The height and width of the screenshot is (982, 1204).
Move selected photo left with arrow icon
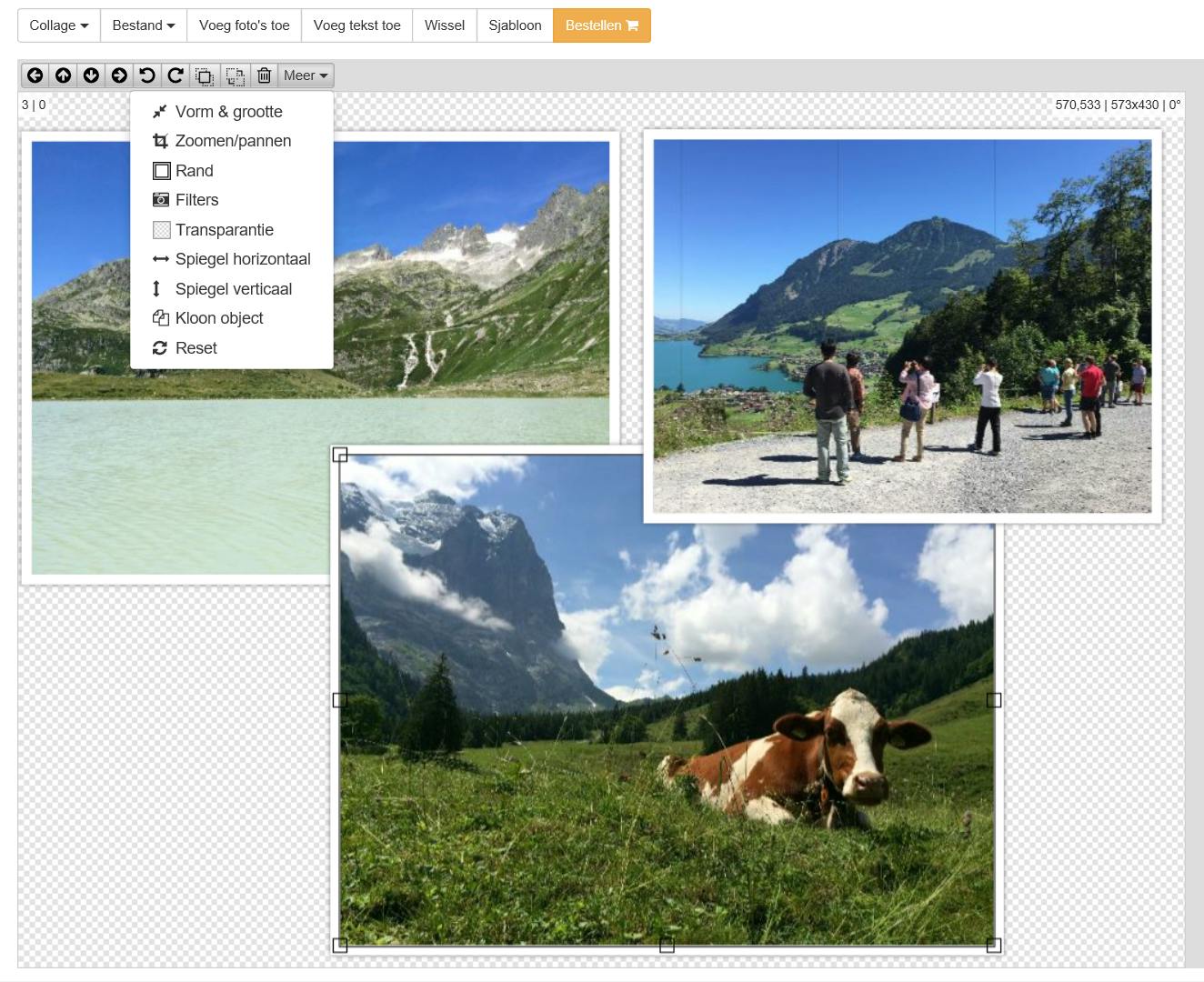(x=35, y=75)
